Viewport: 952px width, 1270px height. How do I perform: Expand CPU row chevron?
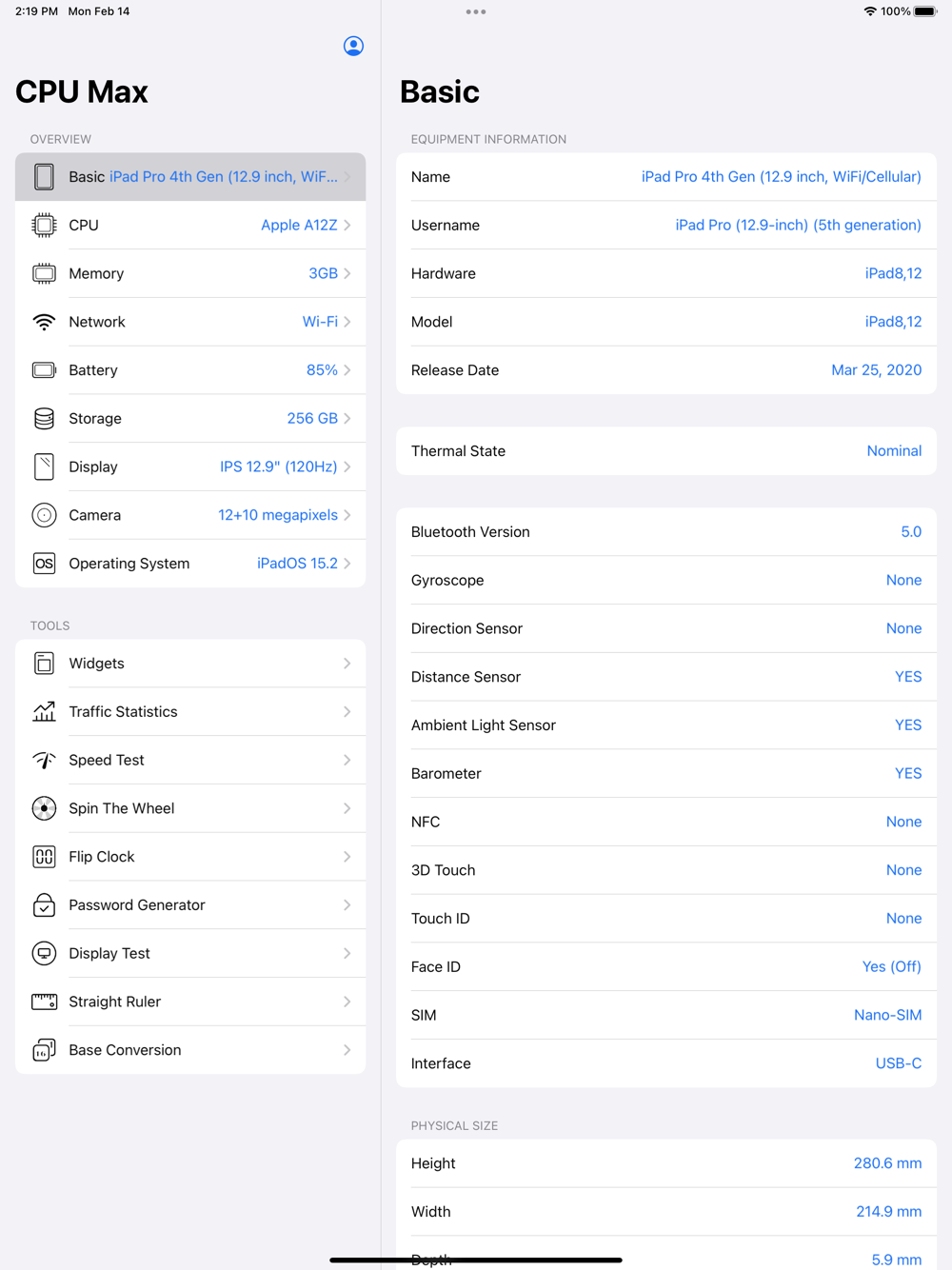(347, 226)
